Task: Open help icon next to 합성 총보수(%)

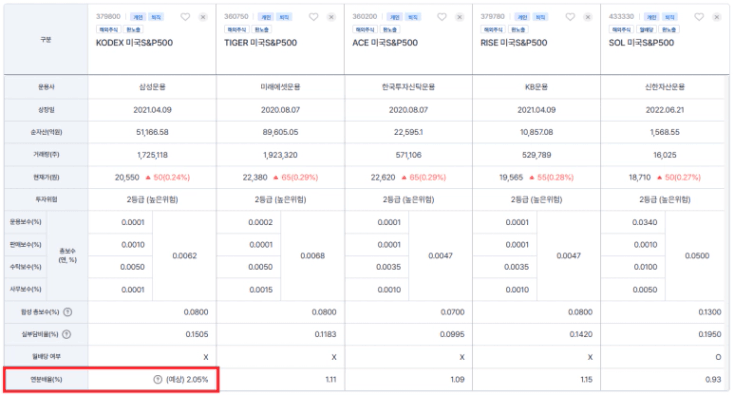Action: [68, 312]
